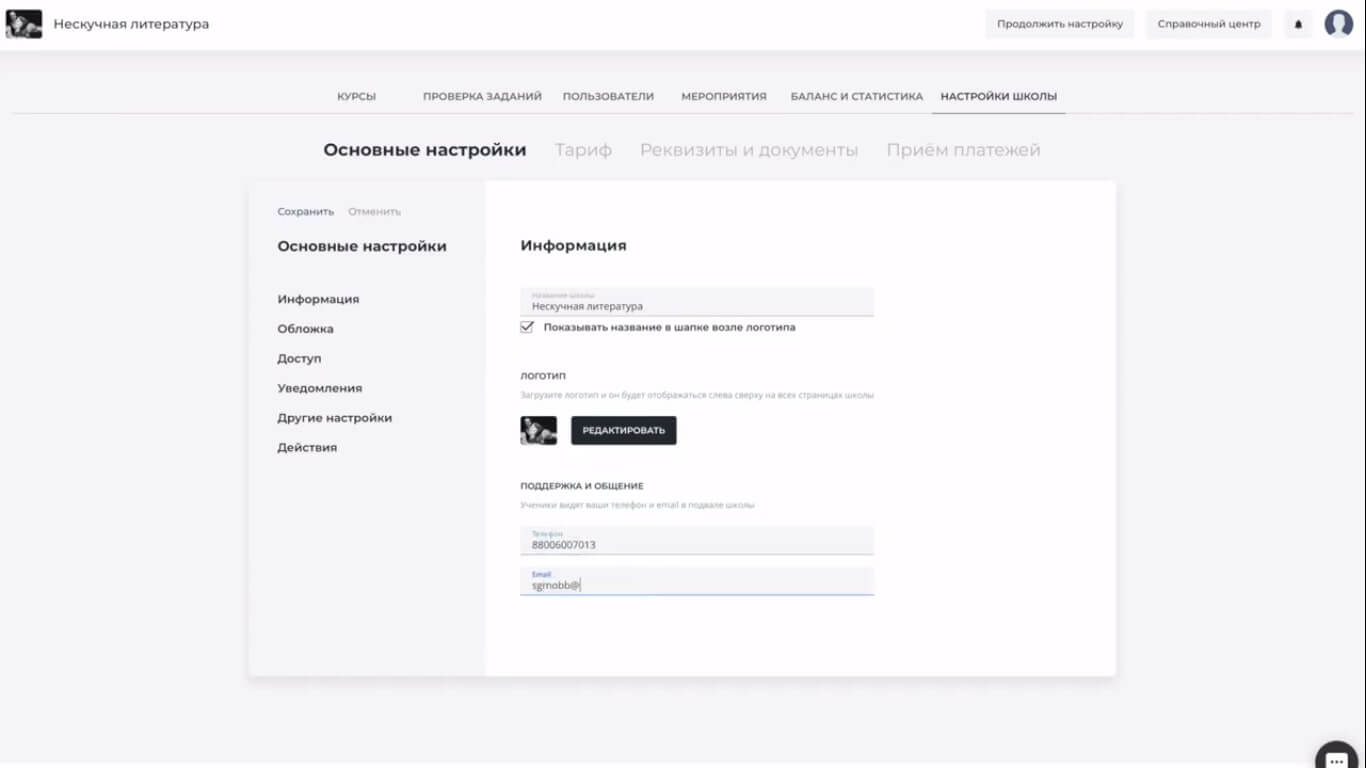This screenshot has width=1366, height=768.
Task: Click РЕДАКТИРОВАТЬ next to the logo
Action: [x=623, y=430]
